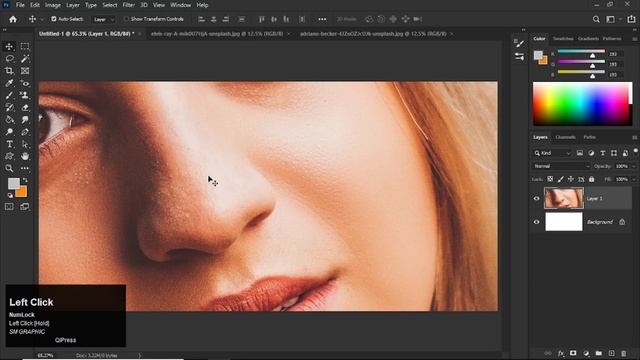The height and width of the screenshot is (360, 640).
Task: Swap foreground and background colors
Action: click(25, 180)
